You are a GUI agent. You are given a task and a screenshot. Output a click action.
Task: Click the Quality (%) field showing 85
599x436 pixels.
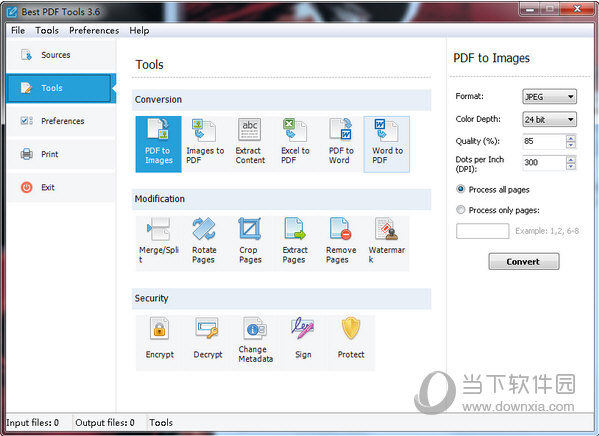click(x=544, y=141)
